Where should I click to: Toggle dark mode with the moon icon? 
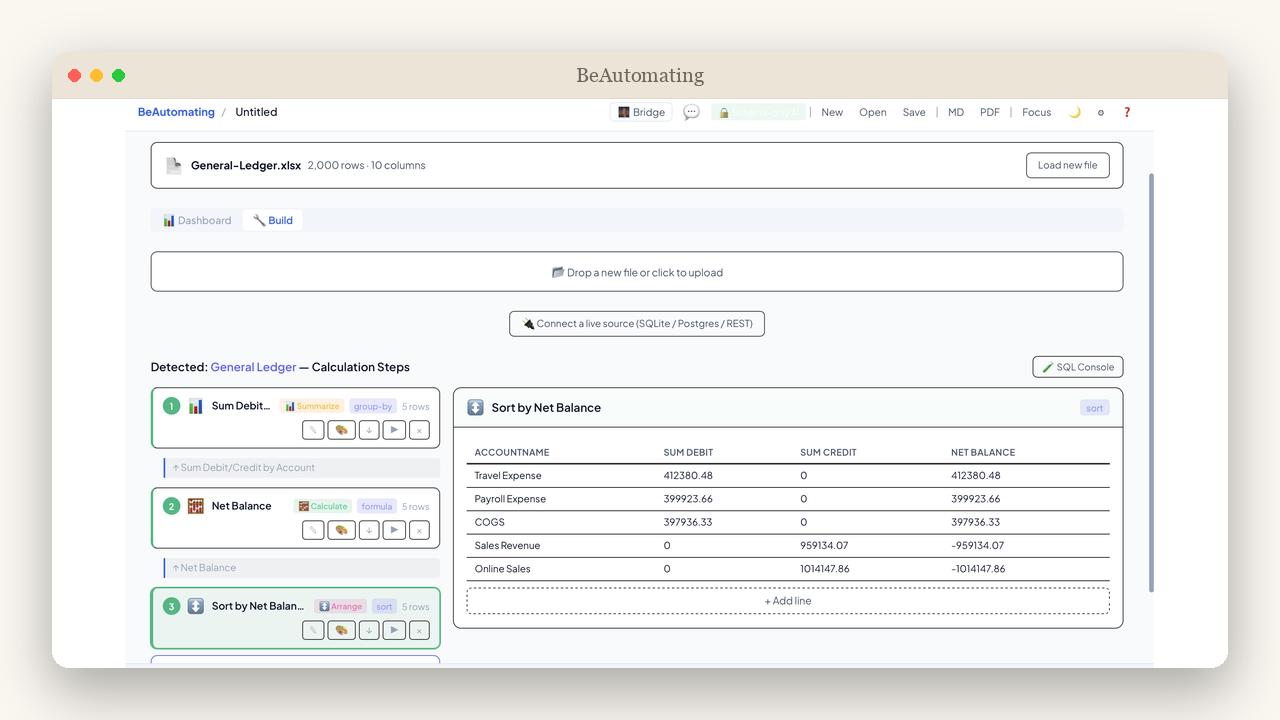tap(1075, 112)
